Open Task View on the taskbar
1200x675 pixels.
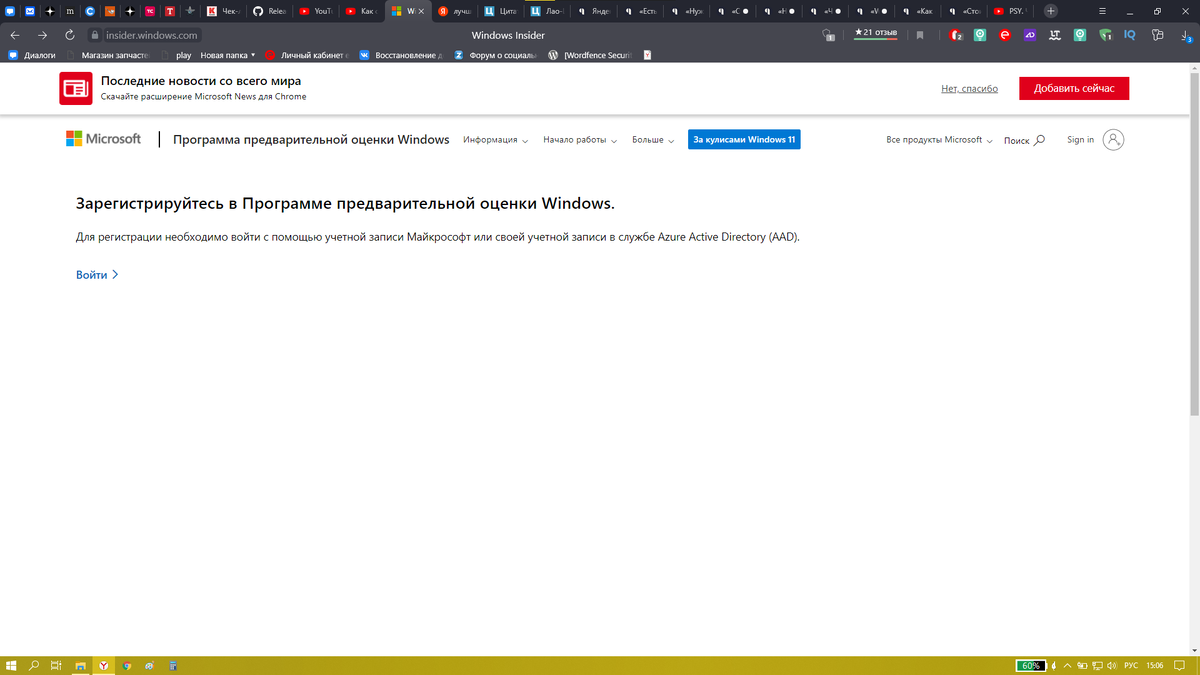[x=57, y=665]
